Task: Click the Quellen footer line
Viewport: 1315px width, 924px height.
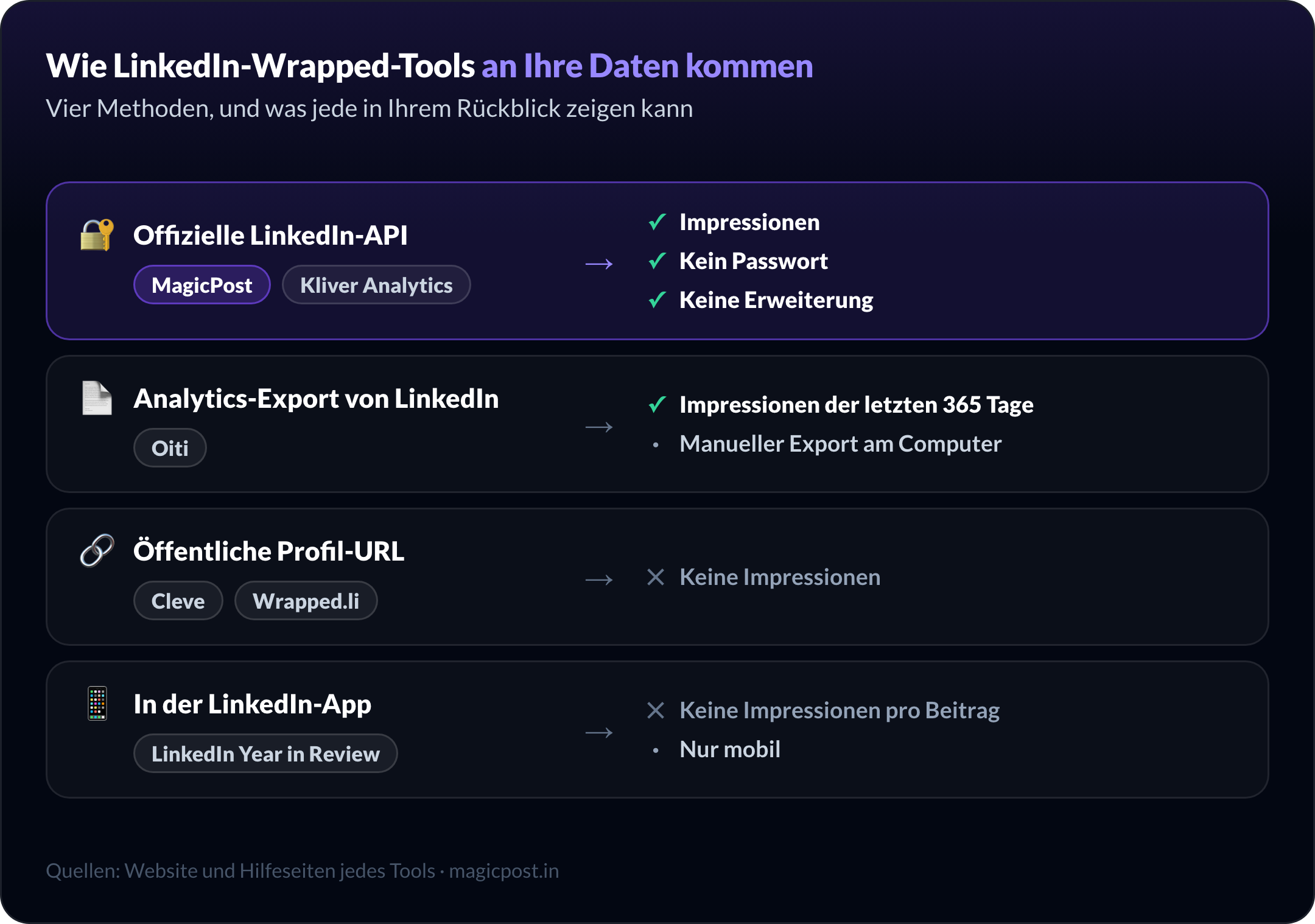Action: click(x=303, y=871)
